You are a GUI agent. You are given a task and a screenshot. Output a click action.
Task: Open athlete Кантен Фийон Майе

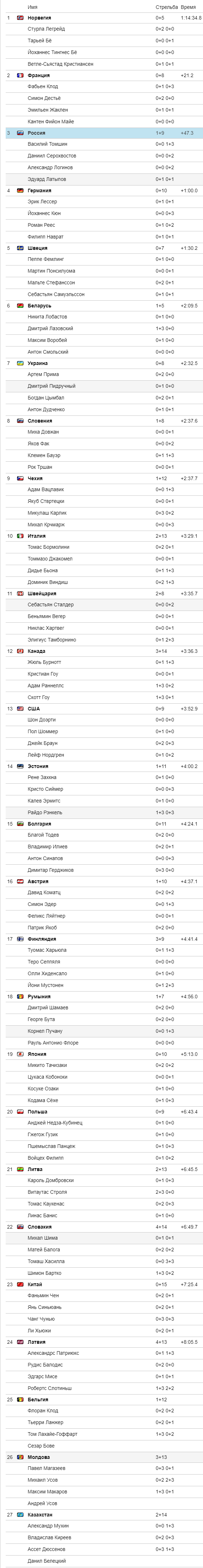click(50, 121)
